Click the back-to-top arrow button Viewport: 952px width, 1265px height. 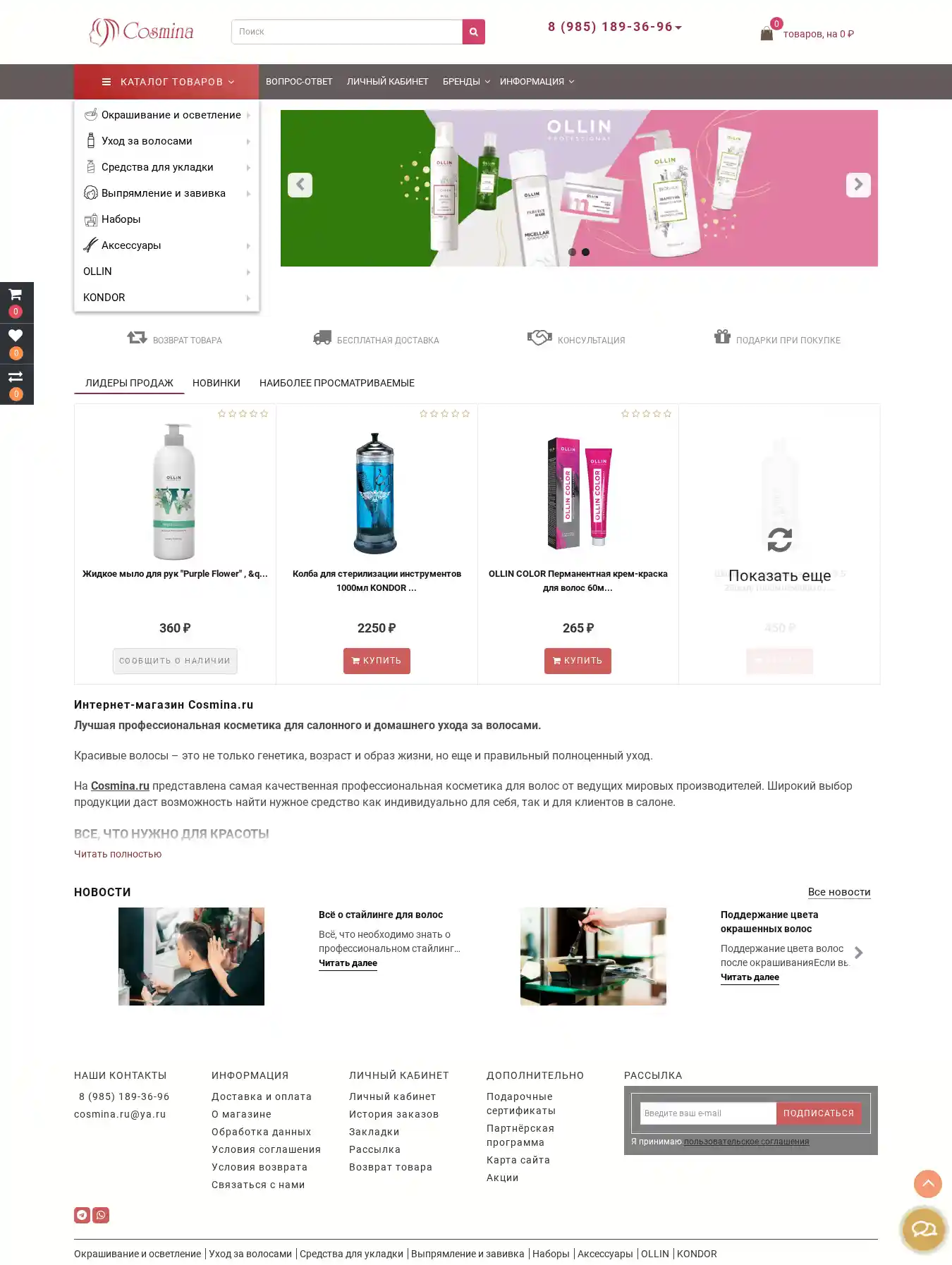point(928,1184)
